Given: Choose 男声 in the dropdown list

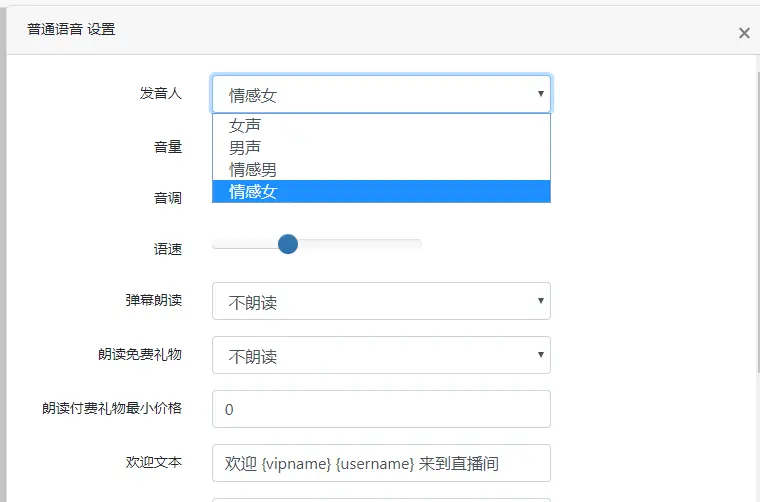Looking at the screenshot, I should click(x=381, y=147).
